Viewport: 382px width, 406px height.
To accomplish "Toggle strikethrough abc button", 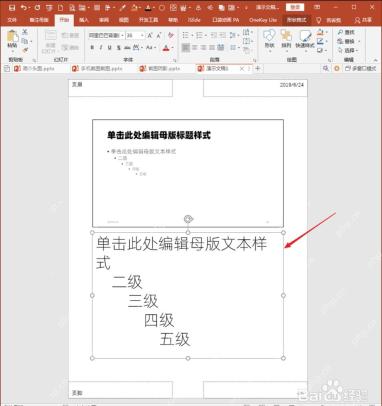I will (127, 48).
